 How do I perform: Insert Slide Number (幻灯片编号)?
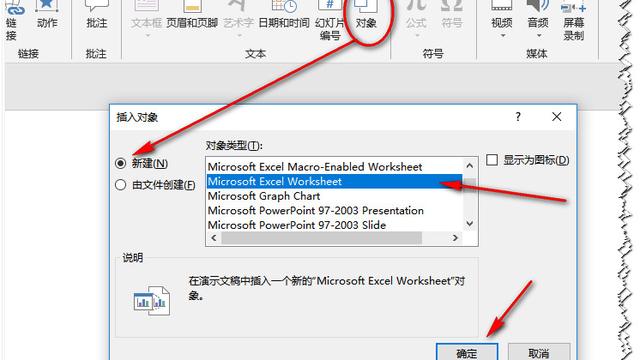click(330, 20)
